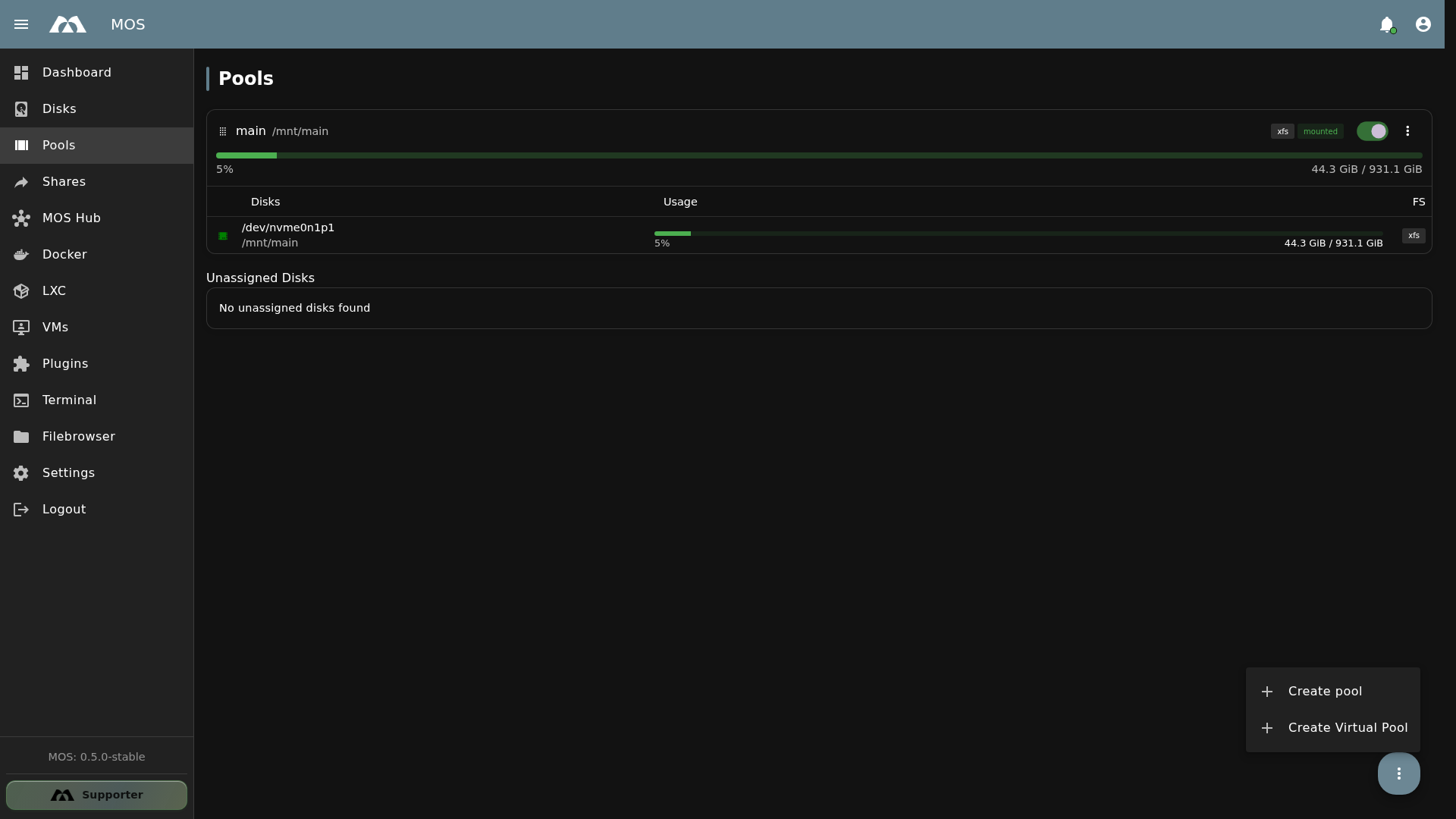
Task: Click the main pool usage progress bar
Action: pos(819,155)
